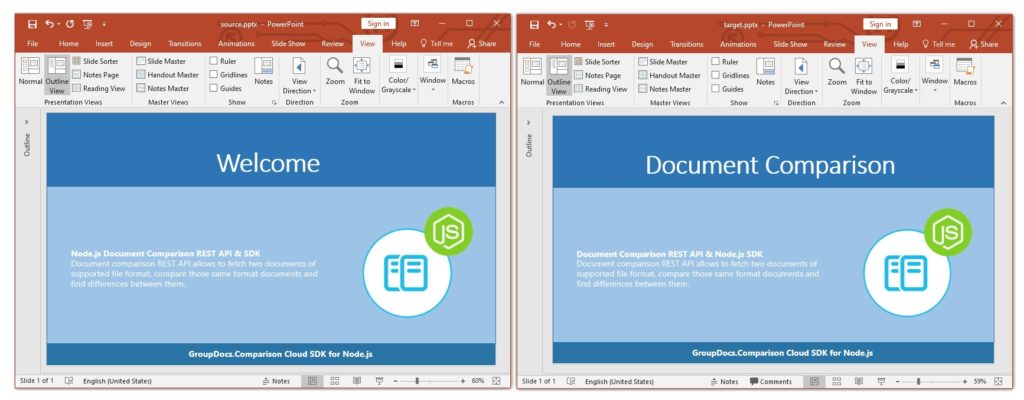
Task: Switch to Reading View in target.pptx ribbon
Action: click(599, 88)
